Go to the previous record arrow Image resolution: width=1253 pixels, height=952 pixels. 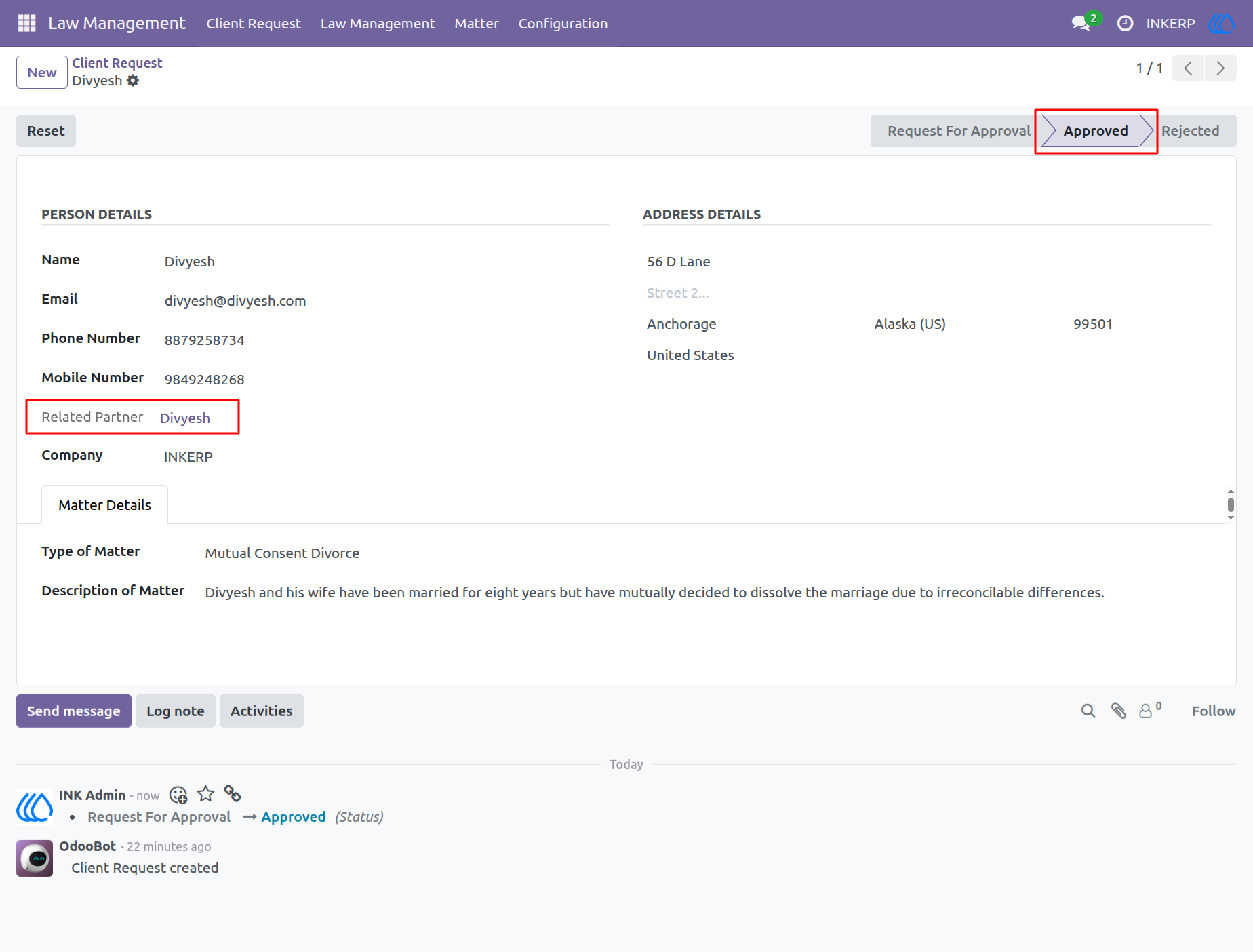[x=1188, y=68]
